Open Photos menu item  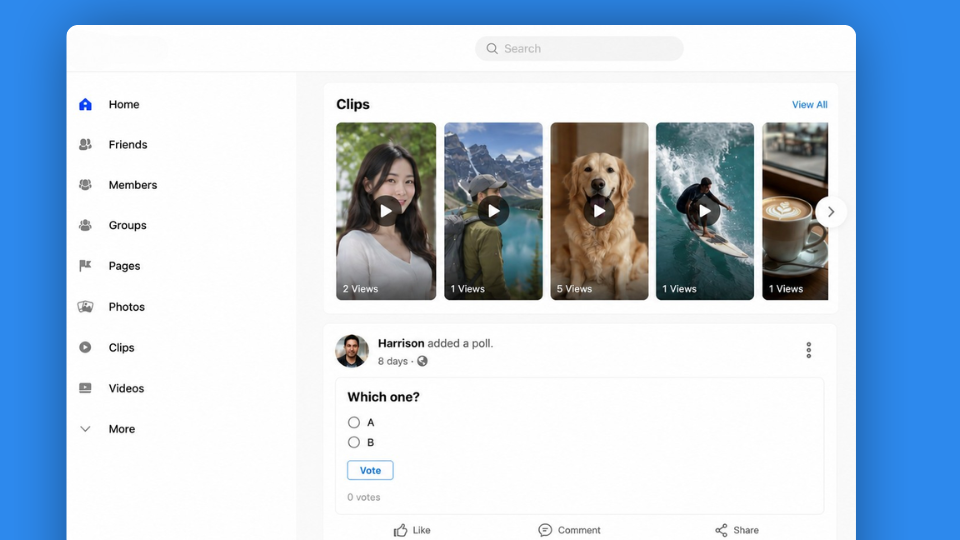pos(127,307)
